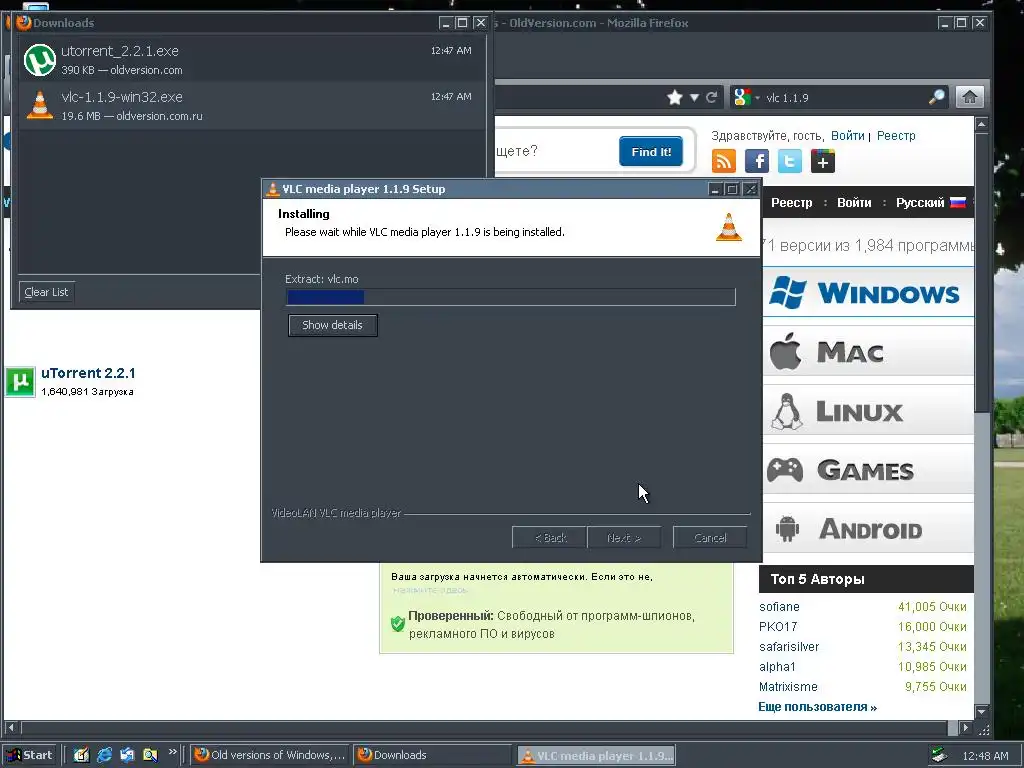Switch to Old versions of Windows taskbar item
Image resolution: width=1024 pixels, height=768 pixels.
coord(270,755)
